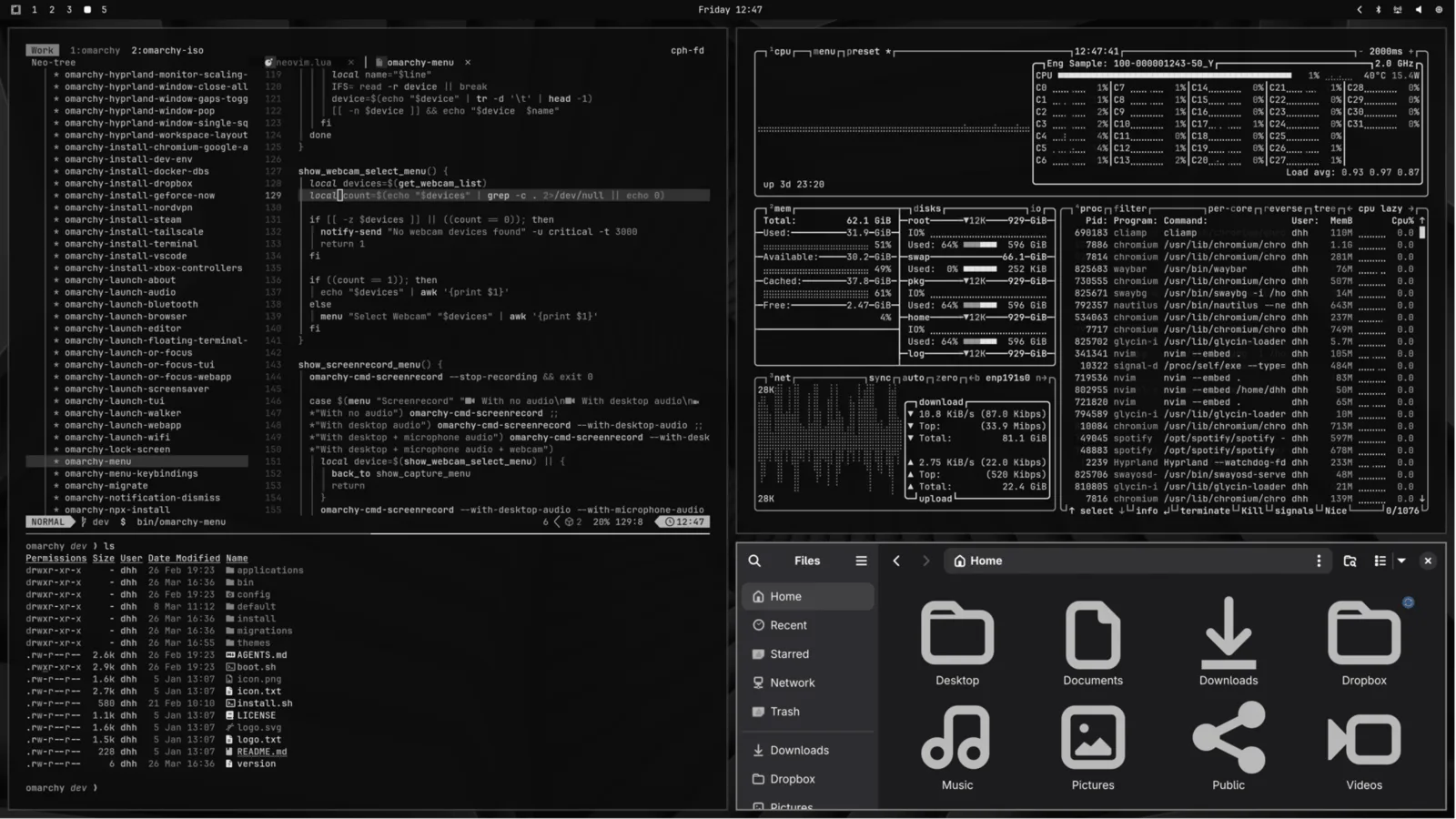Switch to workspace 1 in top bar

tap(35, 9)
